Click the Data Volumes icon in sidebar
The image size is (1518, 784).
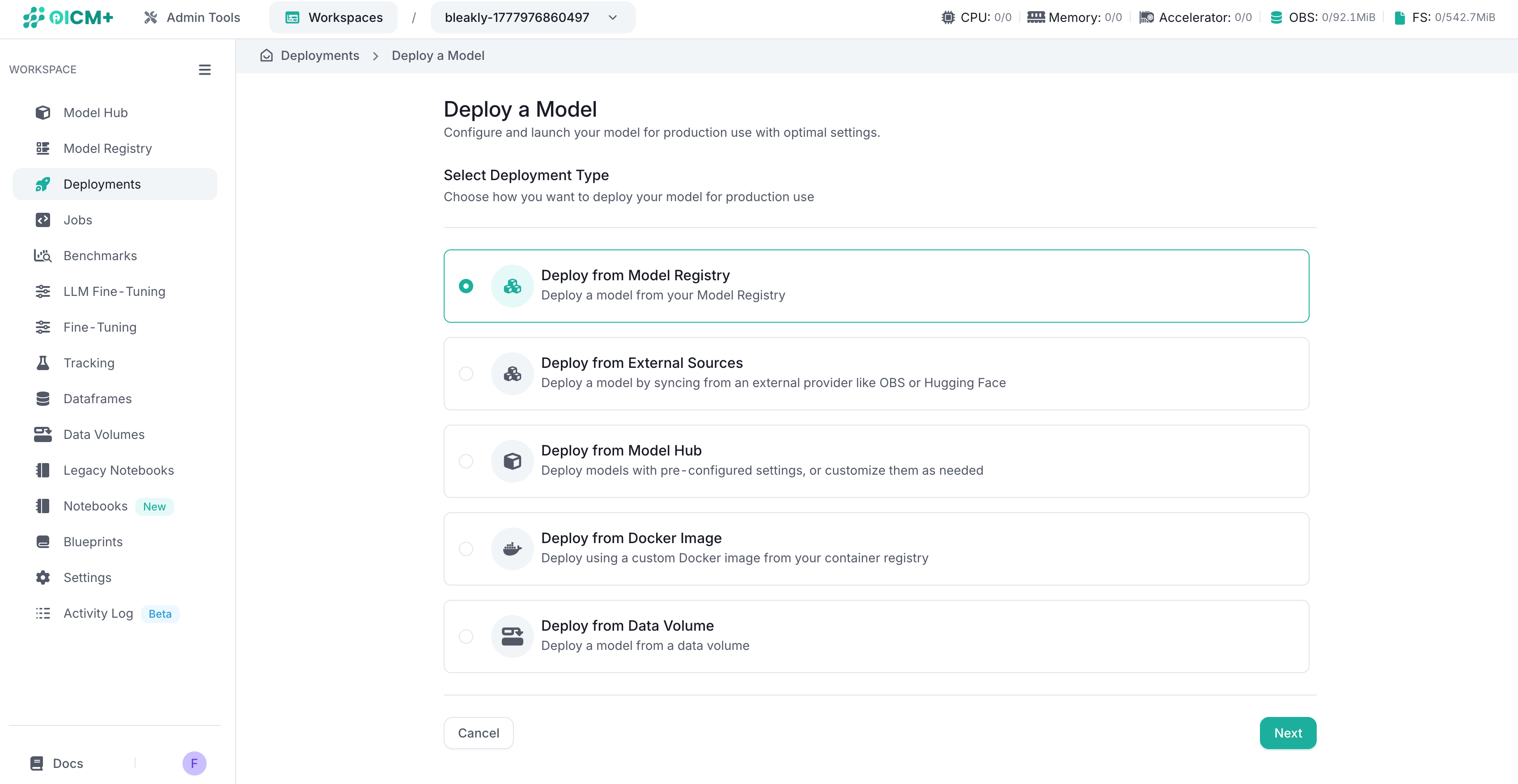[42, 435]
